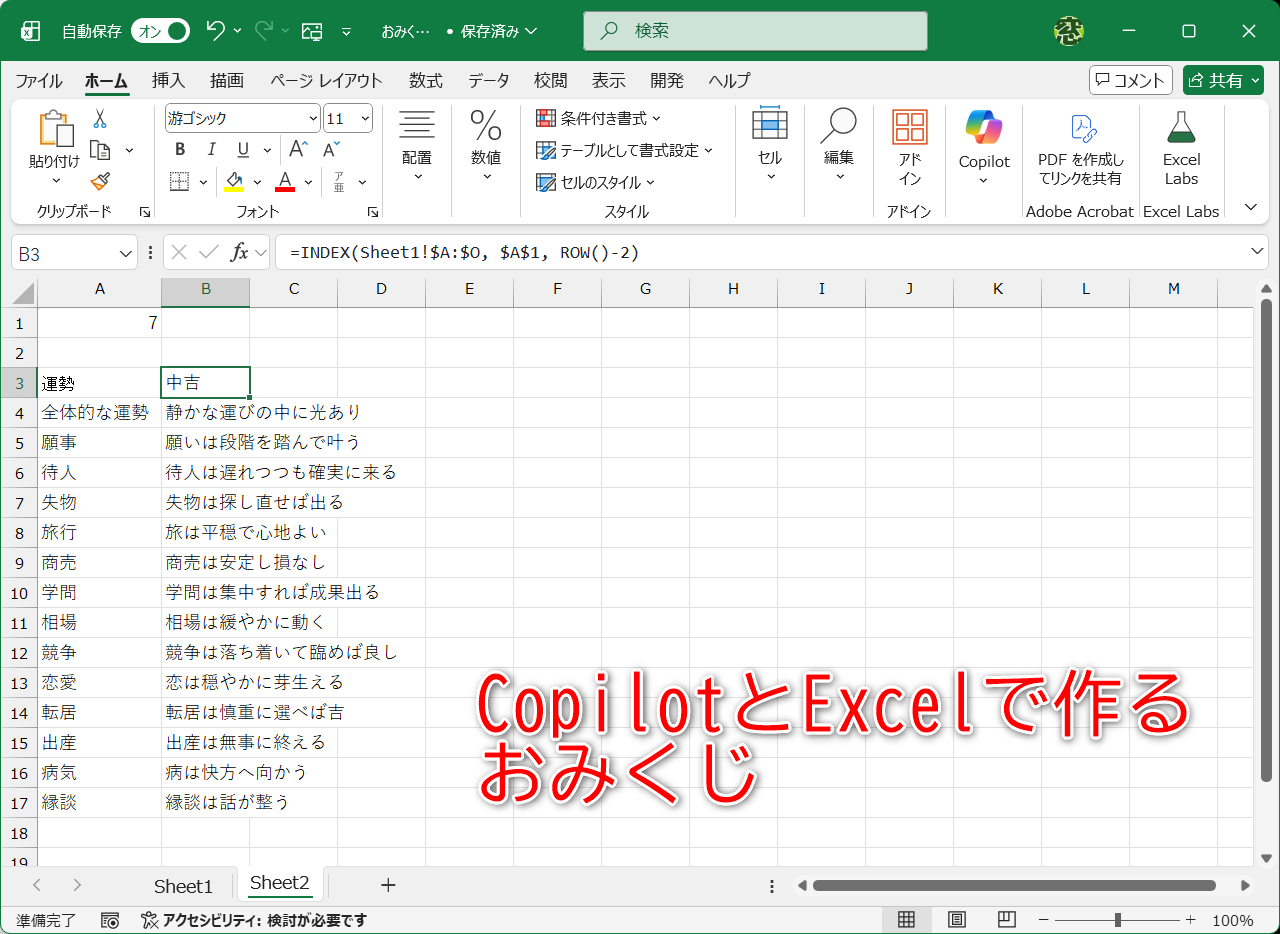The image size is (1280, 934).
Task: Click the Cut scissors icon
Action: pyautogui.click(x=100, y=119)
